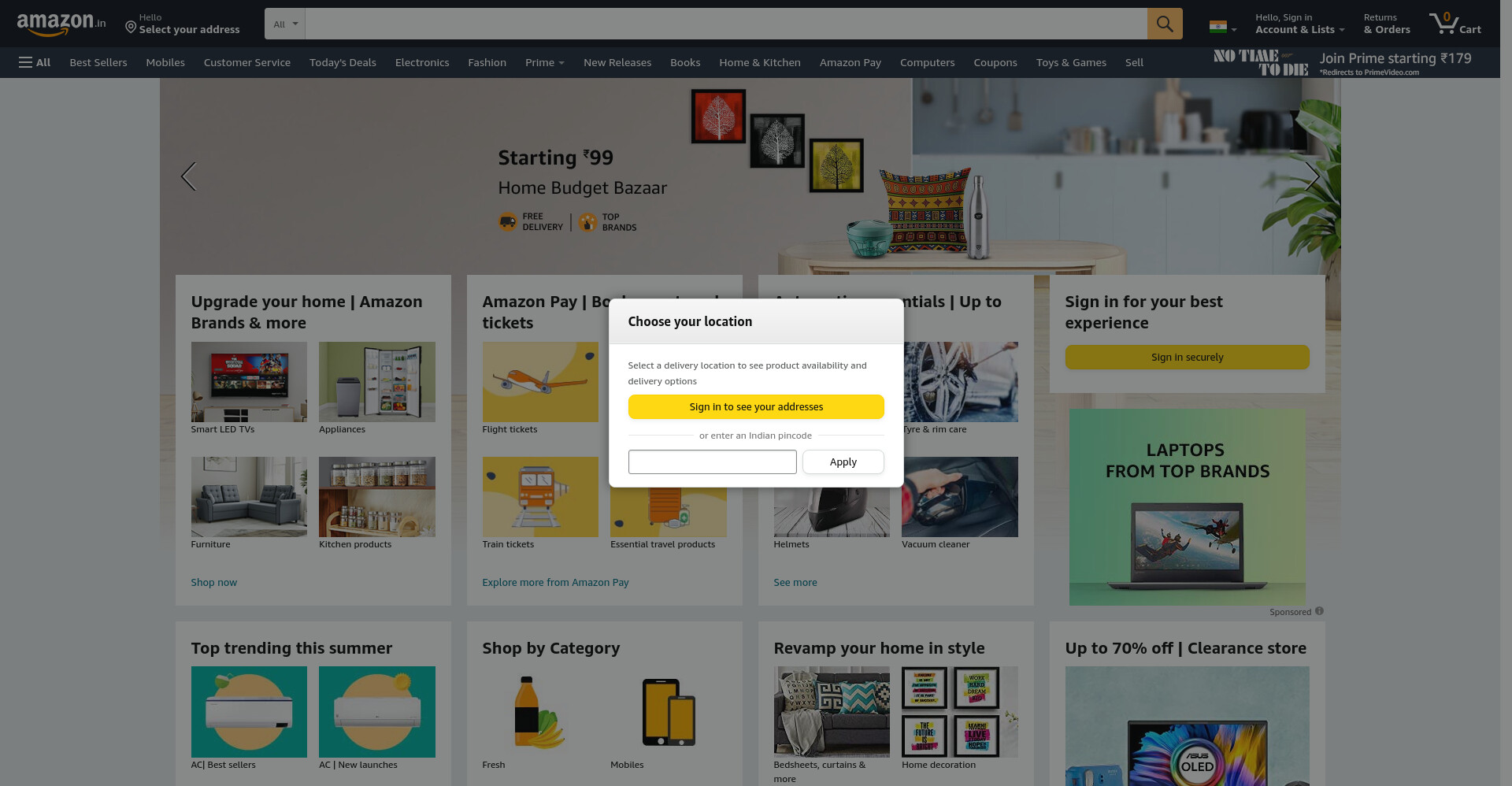
Task: Open Home decoration thumbnail
Action: click(960, 712)
